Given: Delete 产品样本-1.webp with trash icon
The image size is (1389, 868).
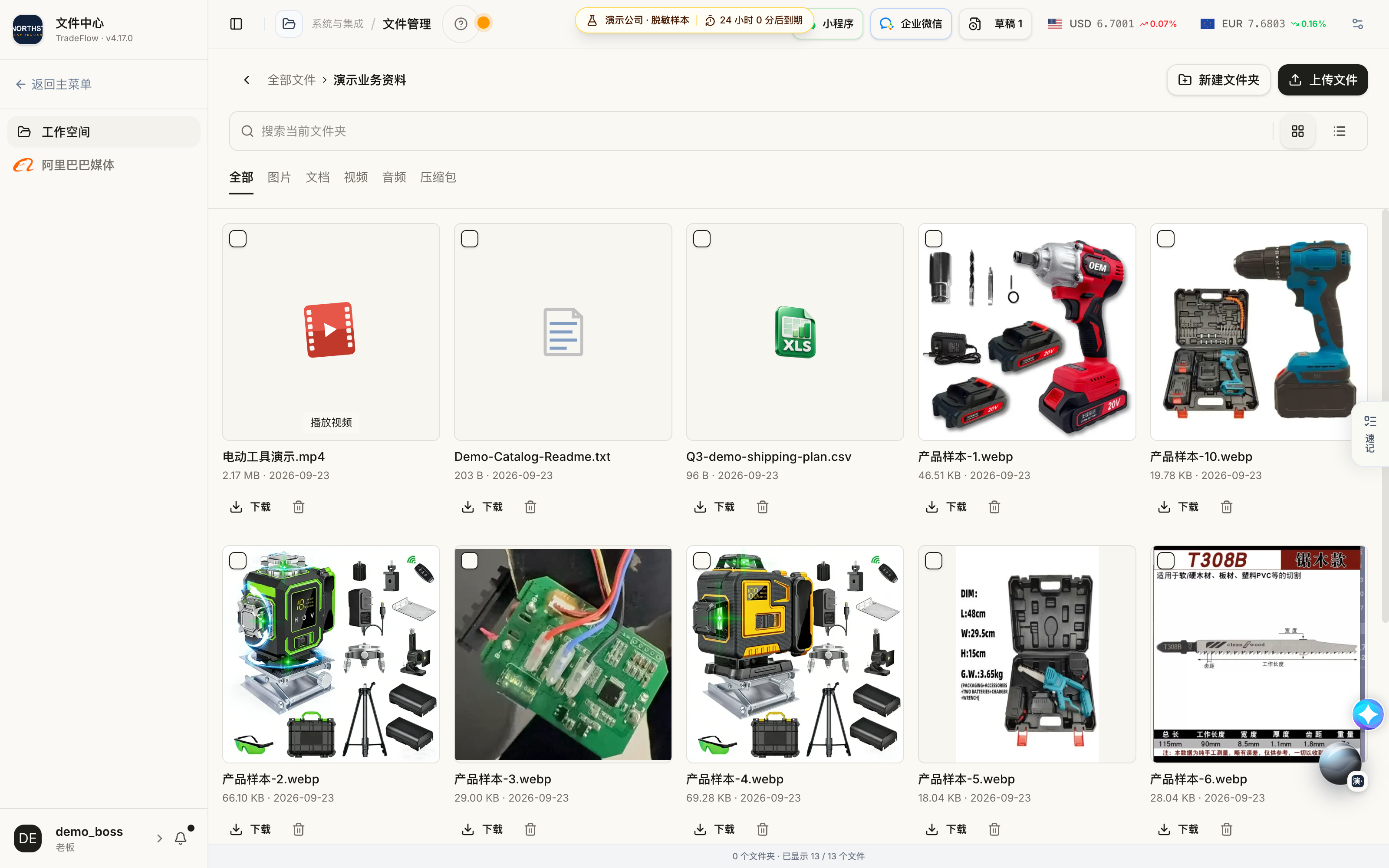Looking at the screenshot, I should click(x=994, y=507).
